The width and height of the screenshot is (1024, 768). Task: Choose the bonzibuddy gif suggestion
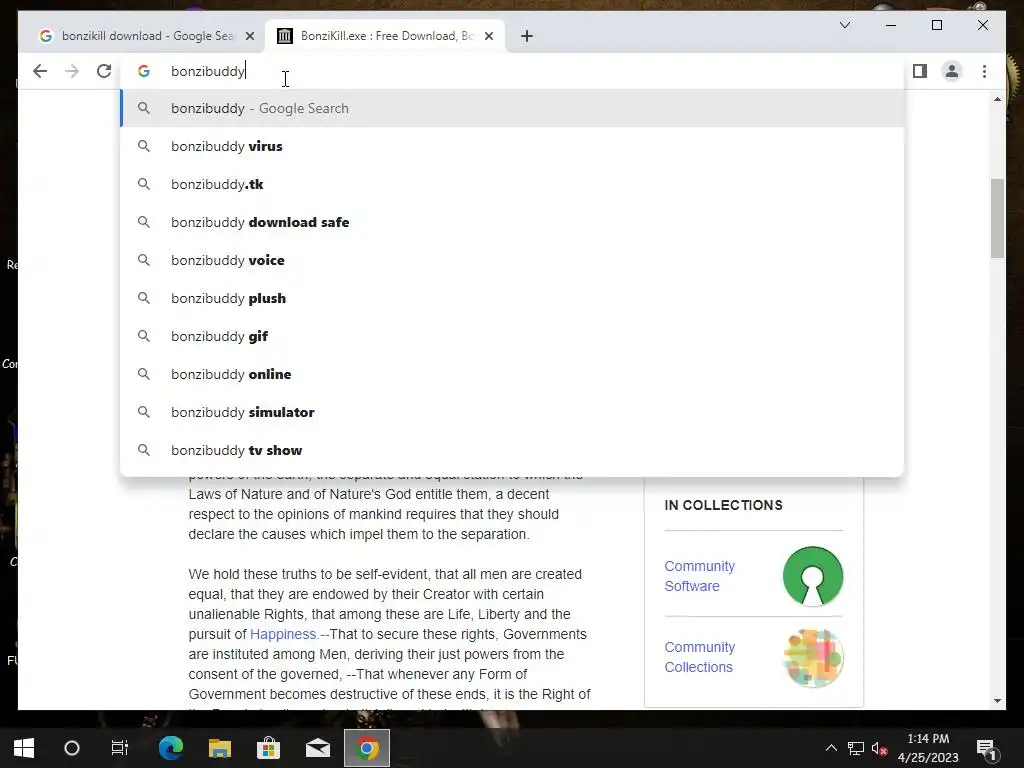[x=513, y=336]
